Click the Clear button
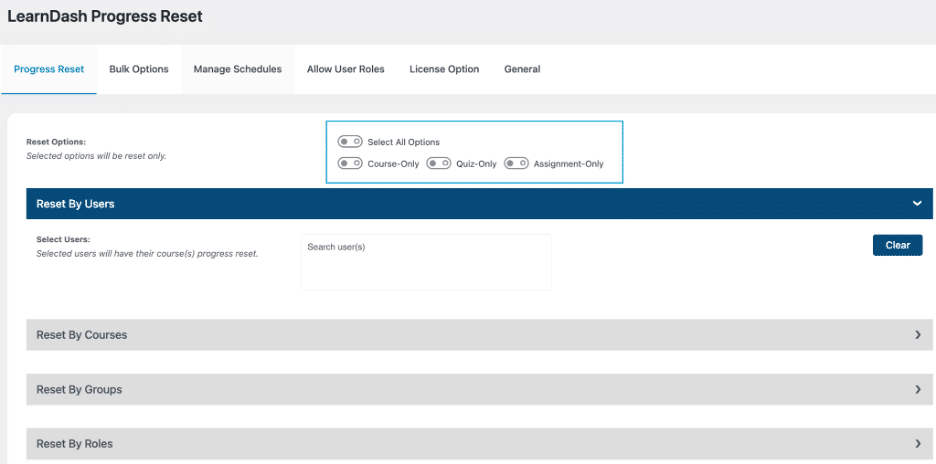The width and height of the screenshot is (936, 464). coord(898,245)
